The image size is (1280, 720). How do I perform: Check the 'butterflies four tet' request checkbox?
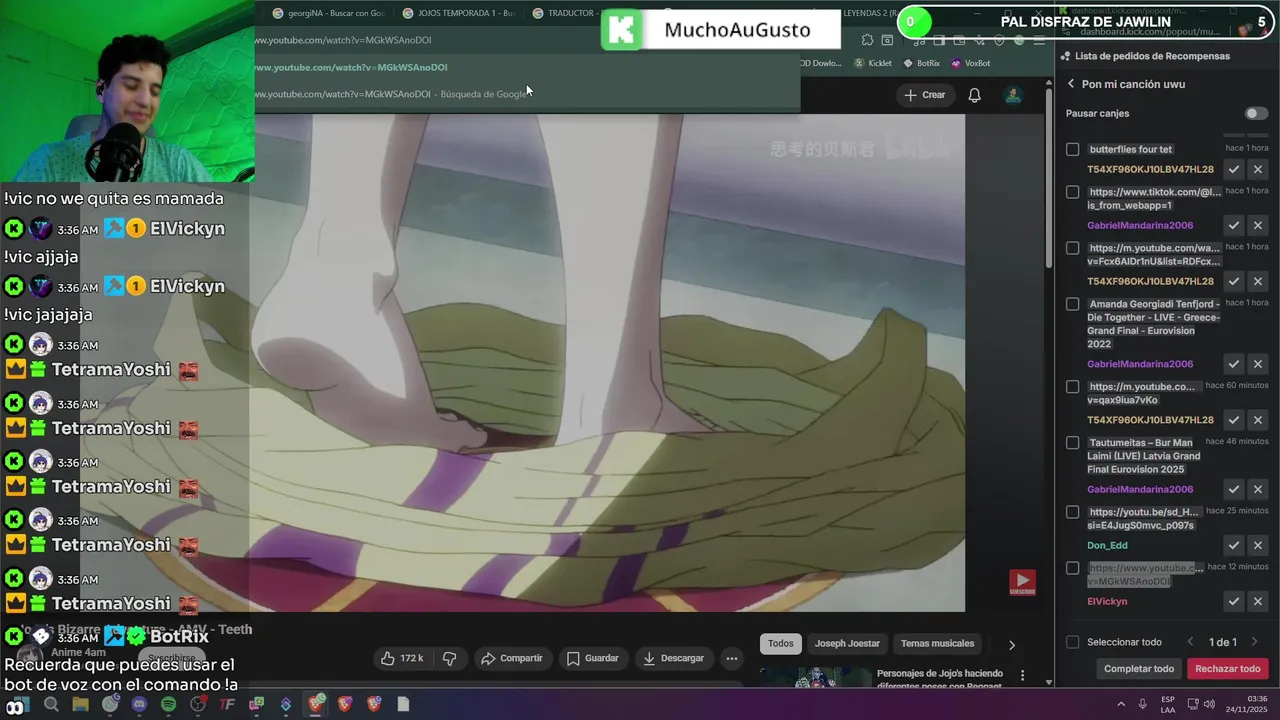[1073, 149]
